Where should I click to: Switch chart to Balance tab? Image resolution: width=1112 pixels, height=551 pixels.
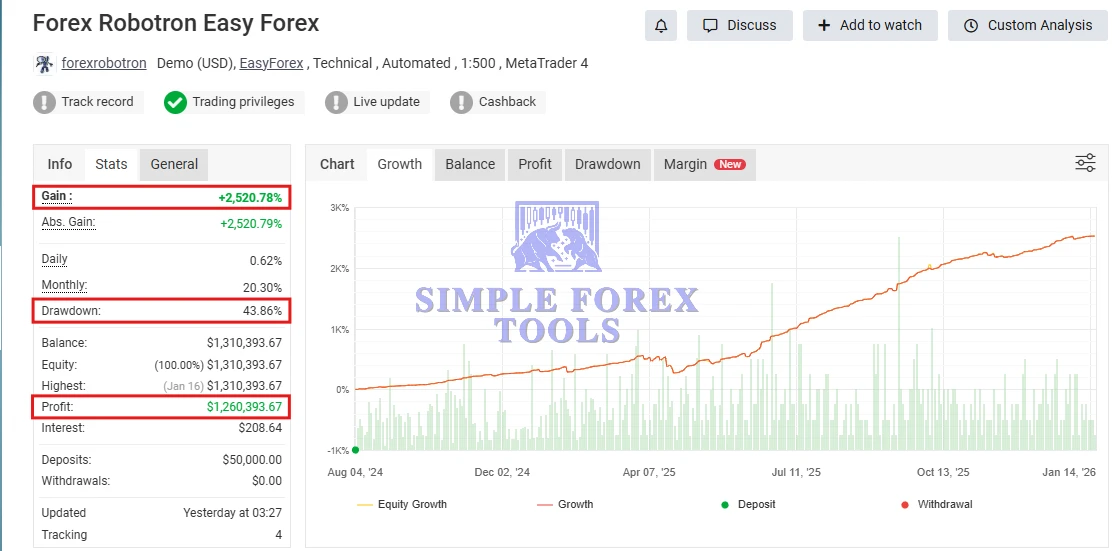470,164
